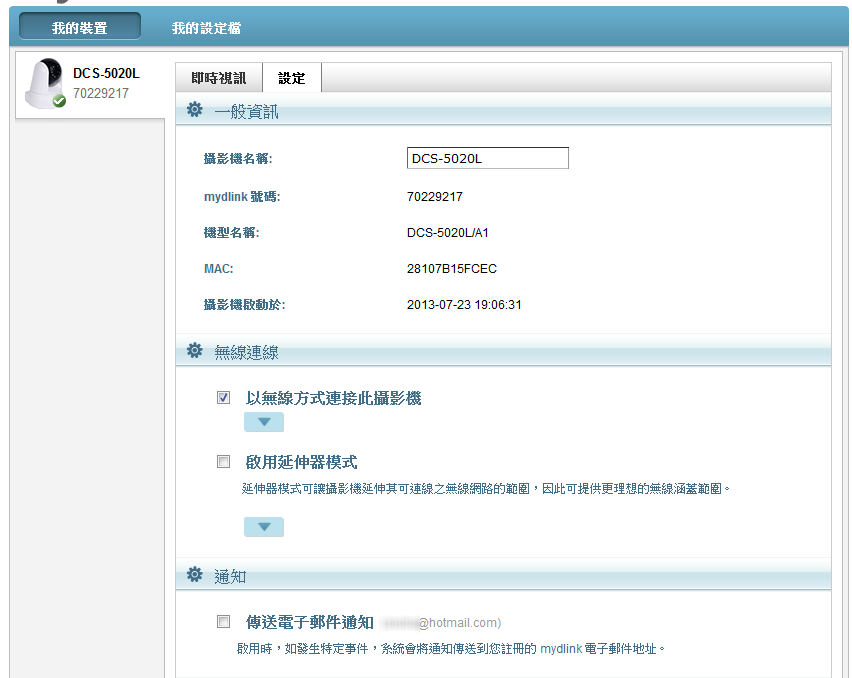This screenshot has height=678, width=852.
Task: Select the 設定 tab
Action: tap(291, 78)
